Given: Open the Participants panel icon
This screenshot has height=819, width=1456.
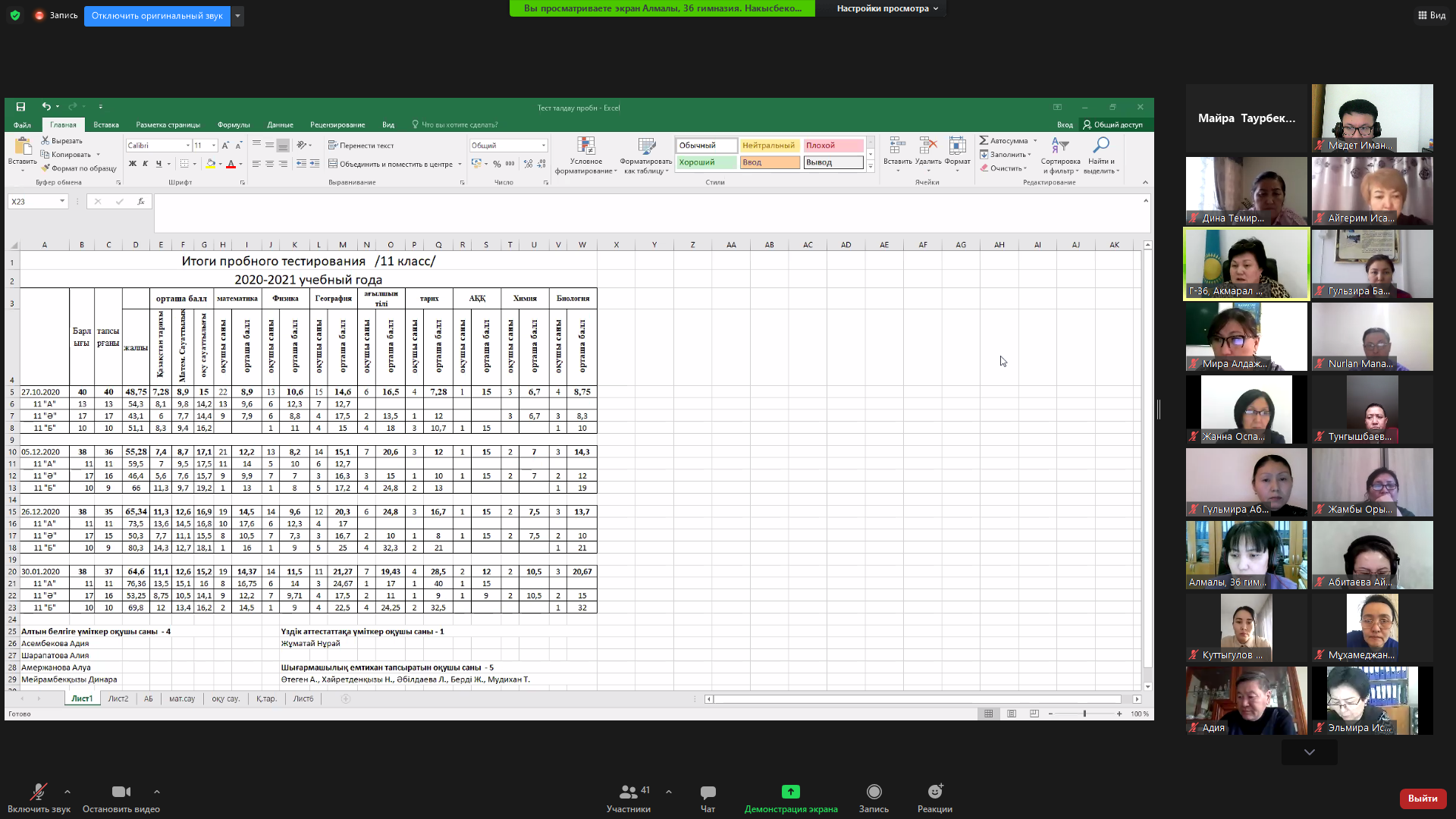Looking at the screenshot, I should (x=628, y=792).
